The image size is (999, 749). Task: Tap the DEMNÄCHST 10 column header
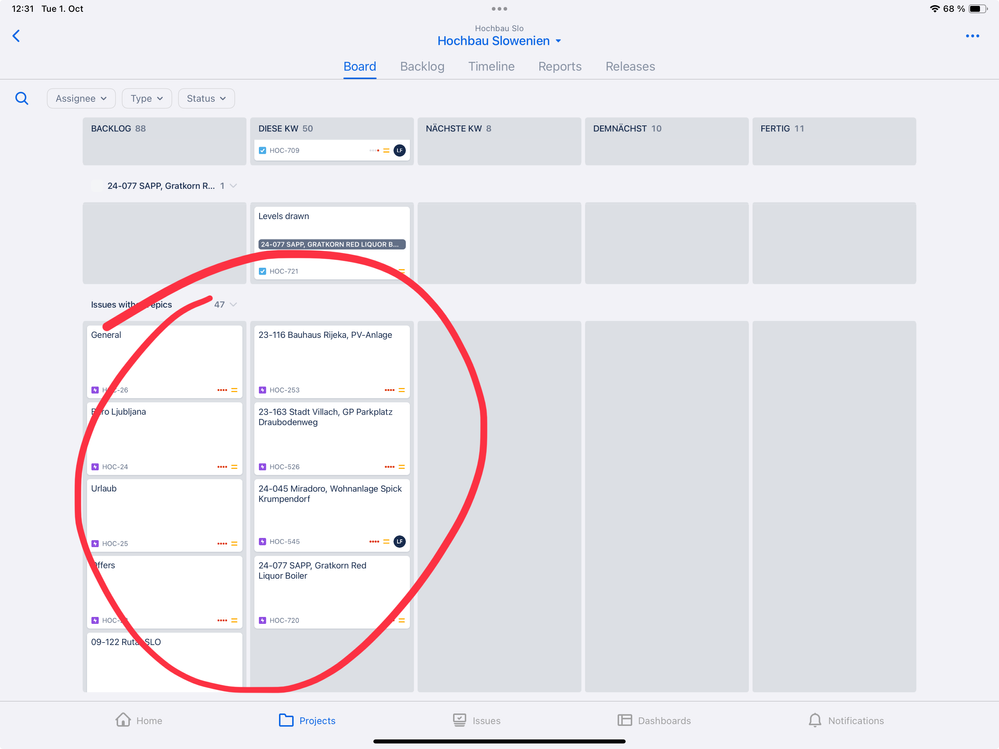point(627,129)
